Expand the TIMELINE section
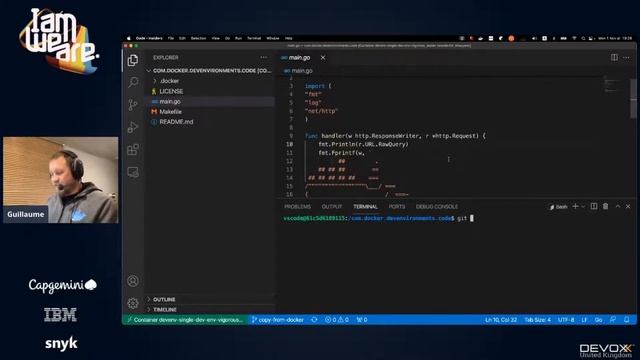 (x=164, y=310)
